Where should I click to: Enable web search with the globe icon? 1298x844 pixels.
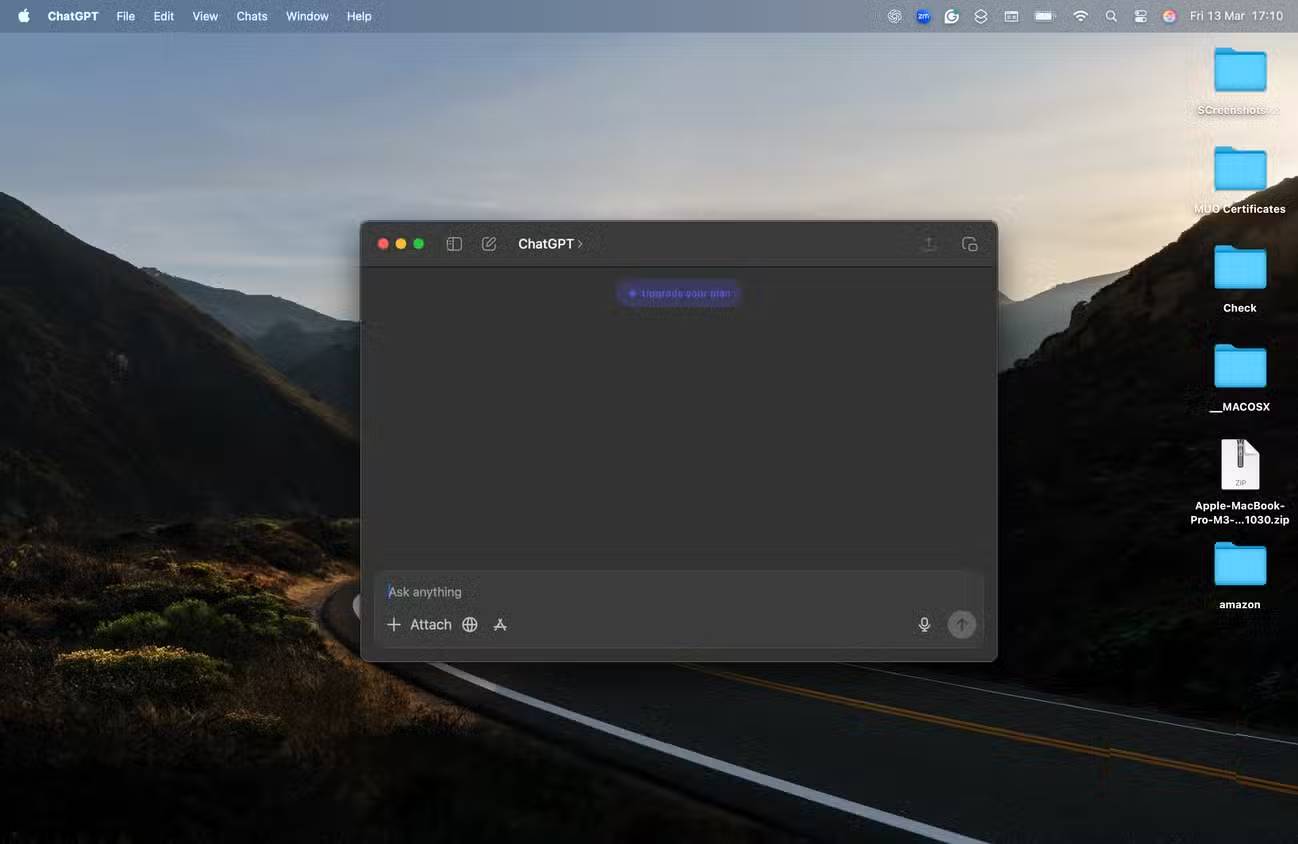[x=470, y=624]
